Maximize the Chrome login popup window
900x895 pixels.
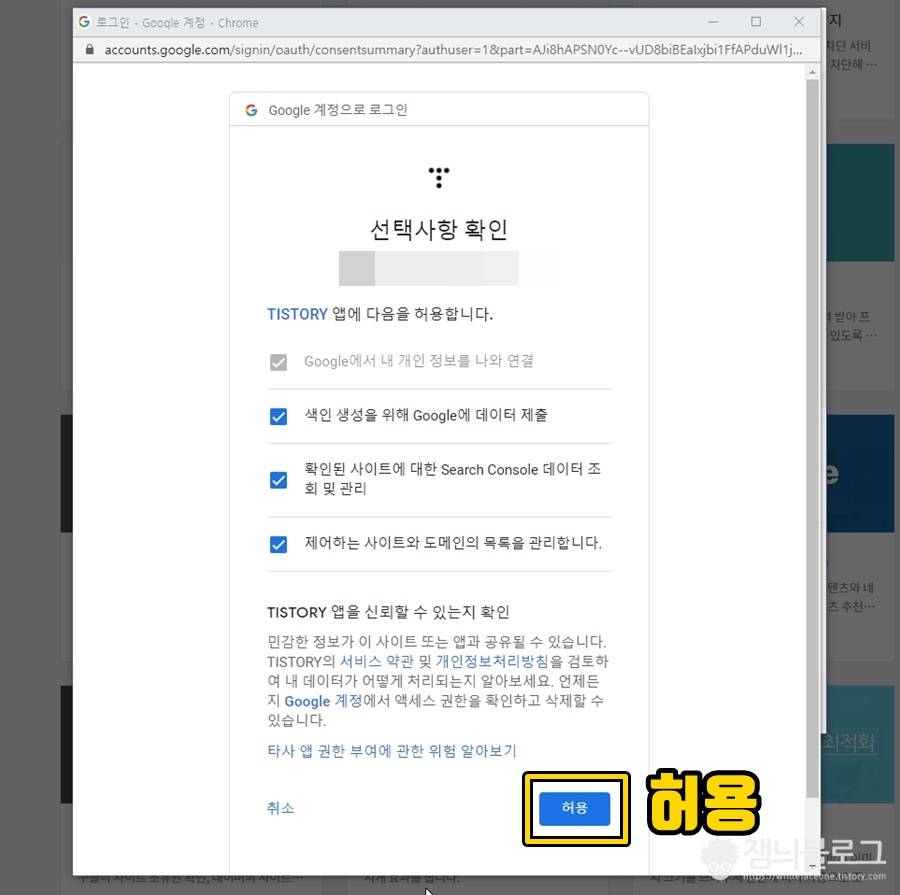[756, 22]
